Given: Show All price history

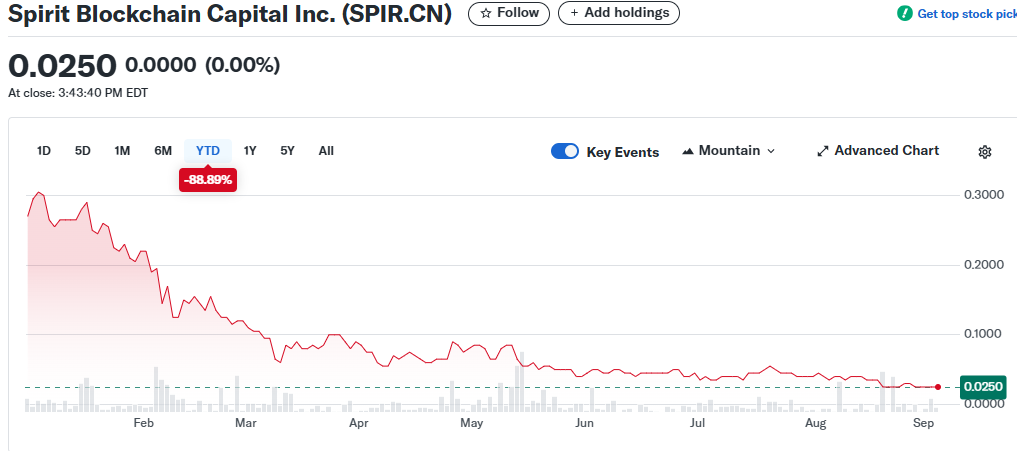Looking at the screenshot, I should point(326,151).
